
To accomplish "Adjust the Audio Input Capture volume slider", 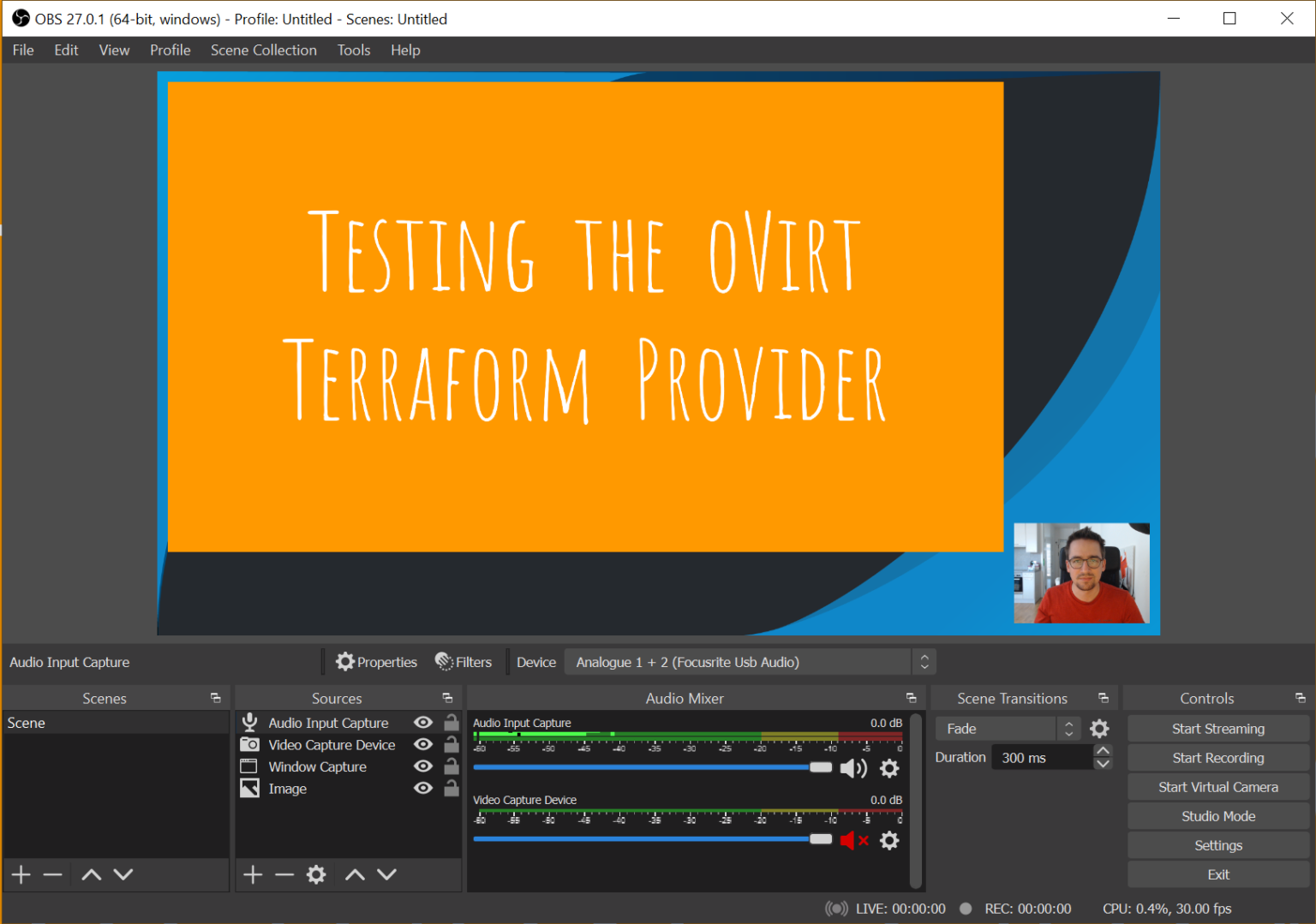I will [820, 767].
